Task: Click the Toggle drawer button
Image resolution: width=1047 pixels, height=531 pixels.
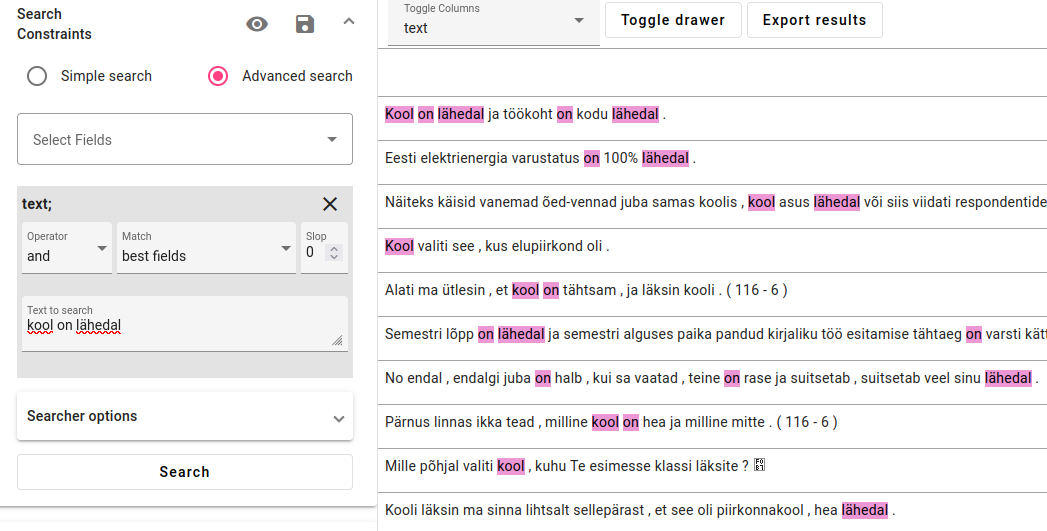Action: (673, 20)
